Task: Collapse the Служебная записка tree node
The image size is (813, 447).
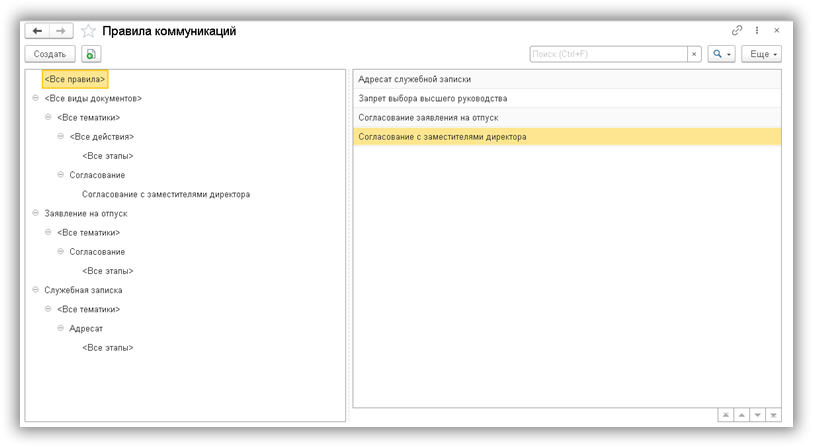Action: click(x=36, y=290)
